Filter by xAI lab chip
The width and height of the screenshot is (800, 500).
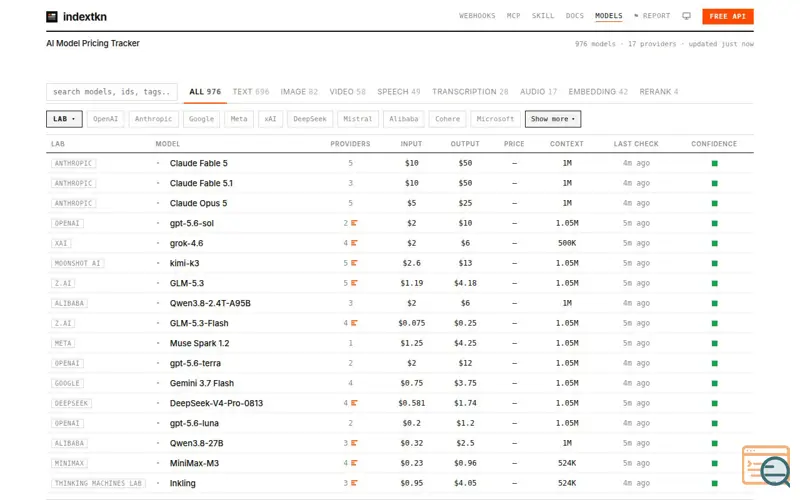(x=270, y=119)
